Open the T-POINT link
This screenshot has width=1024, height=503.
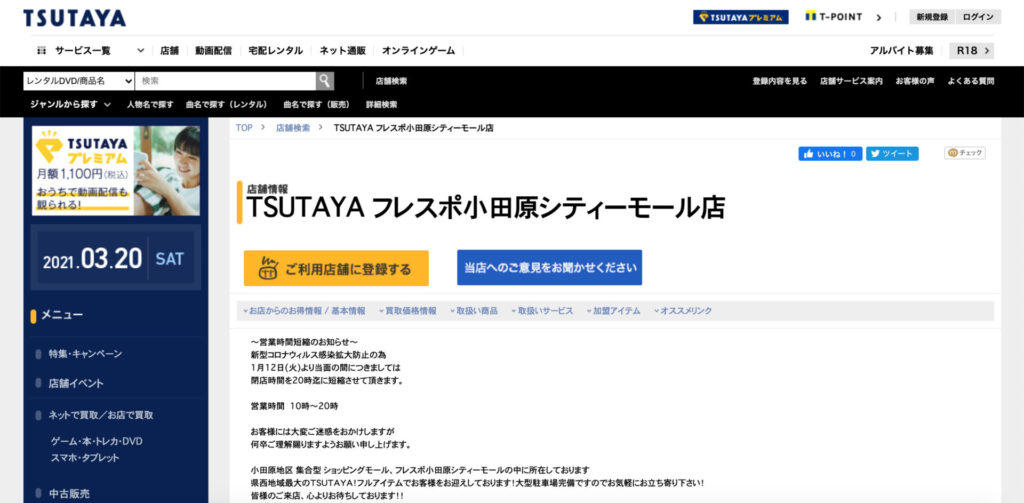pos(833,17)
